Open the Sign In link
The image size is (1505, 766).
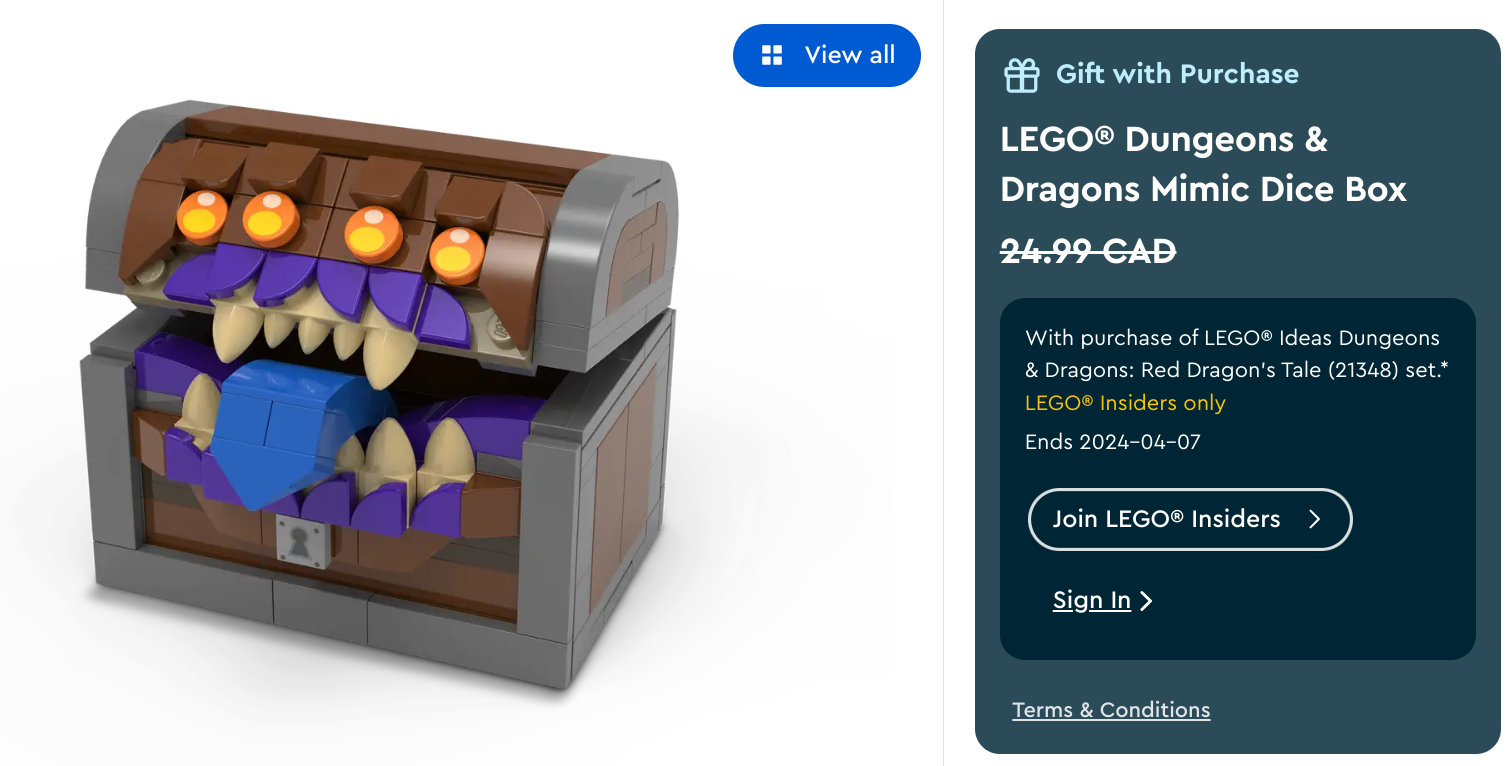click(1092, 600)
